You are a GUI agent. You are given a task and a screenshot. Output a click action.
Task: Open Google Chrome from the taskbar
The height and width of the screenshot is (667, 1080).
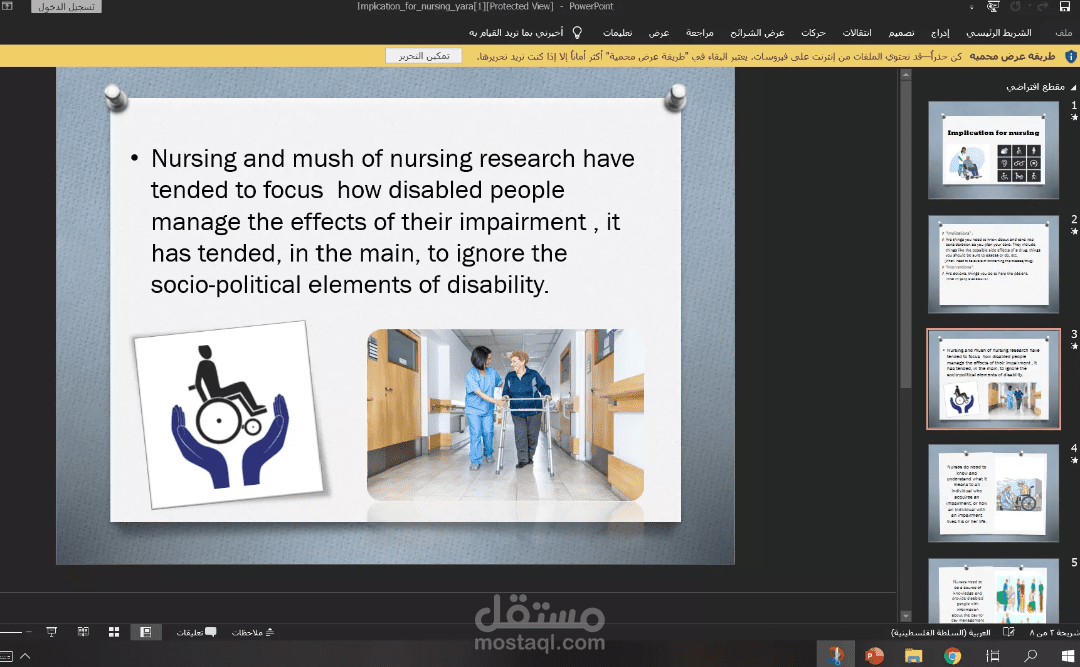[953, 656]
